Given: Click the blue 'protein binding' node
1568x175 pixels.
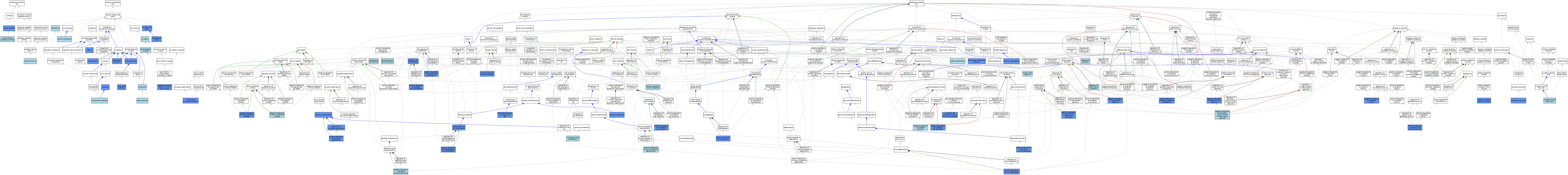Looking at the screenshot, I should pos(9,28).
